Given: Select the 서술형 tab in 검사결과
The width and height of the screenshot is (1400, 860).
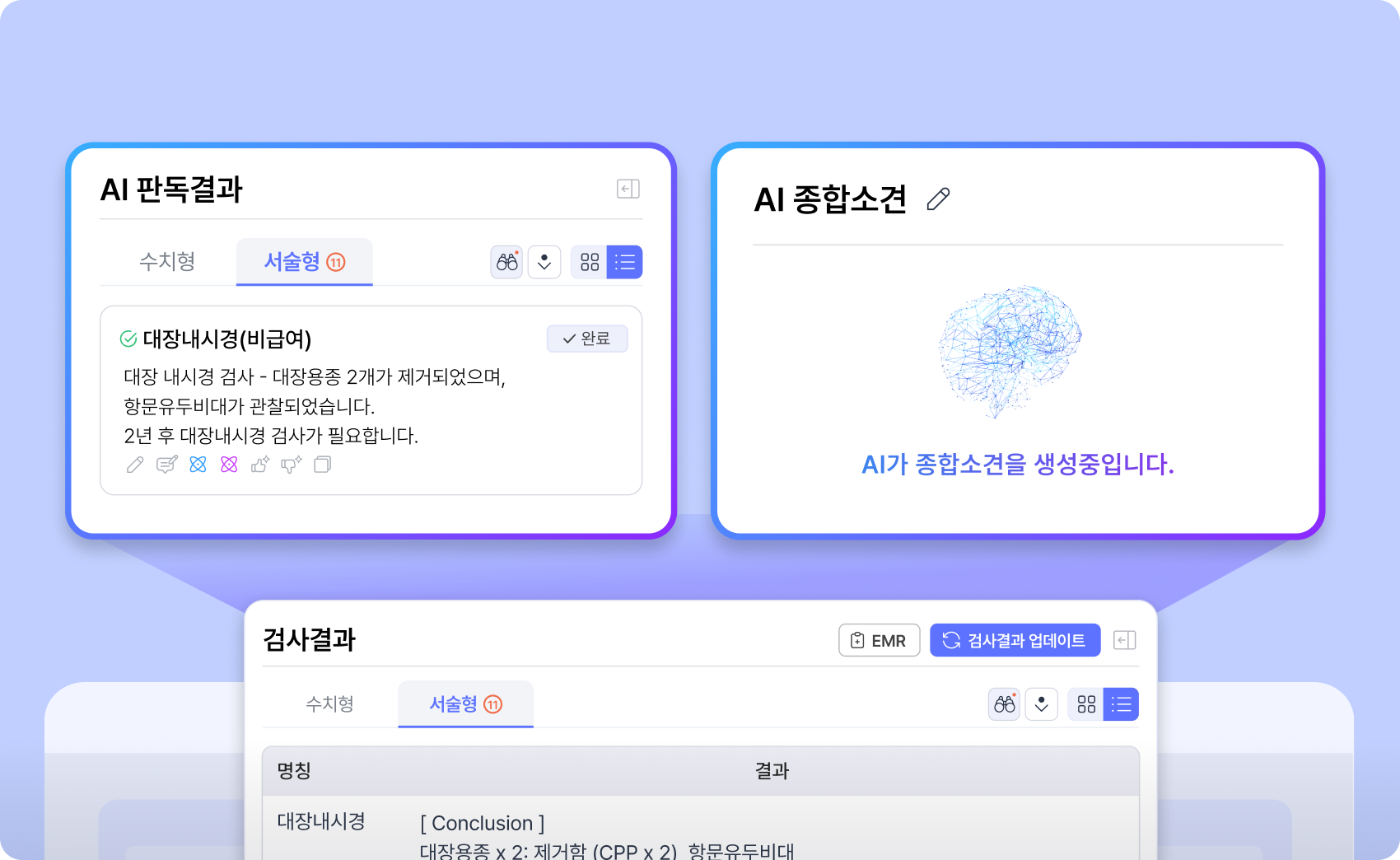Looking at the screenshot, I should pyautogui.click(x=465, y=703).
